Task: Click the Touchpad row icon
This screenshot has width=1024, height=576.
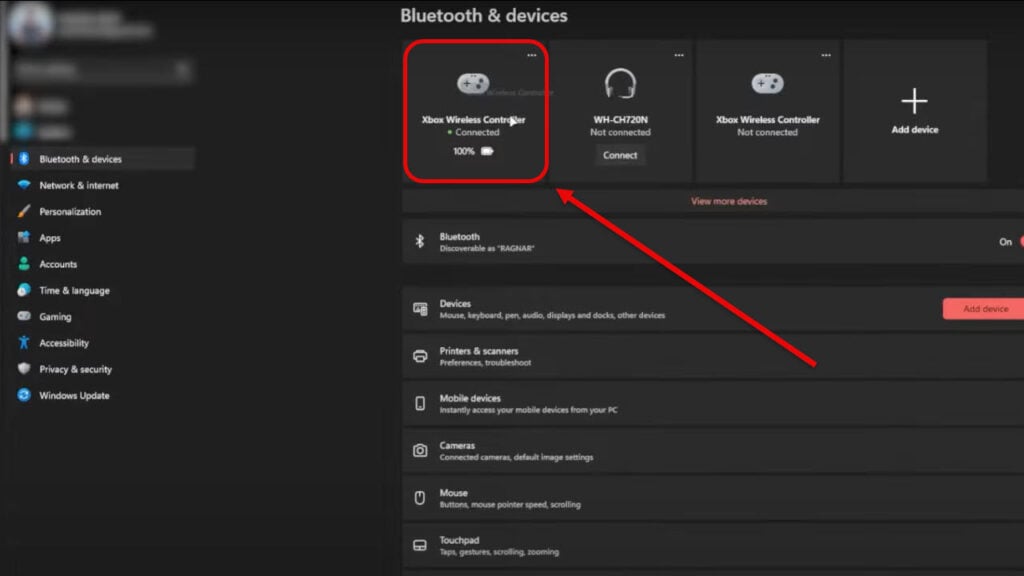Action: click(420, 545)
